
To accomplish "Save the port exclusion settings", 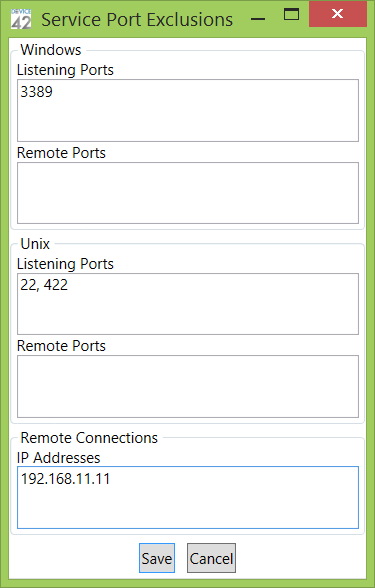I will click(157, 558).
